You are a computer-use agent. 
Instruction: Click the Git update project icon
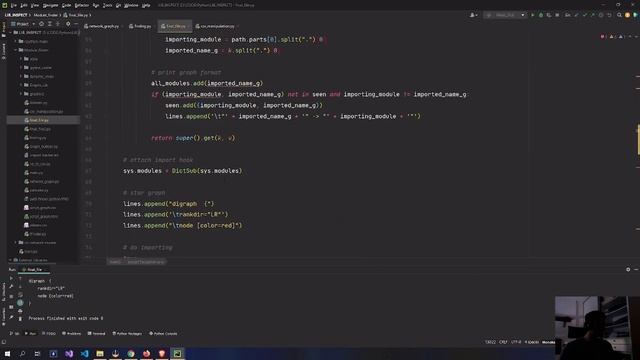(576, 15)
